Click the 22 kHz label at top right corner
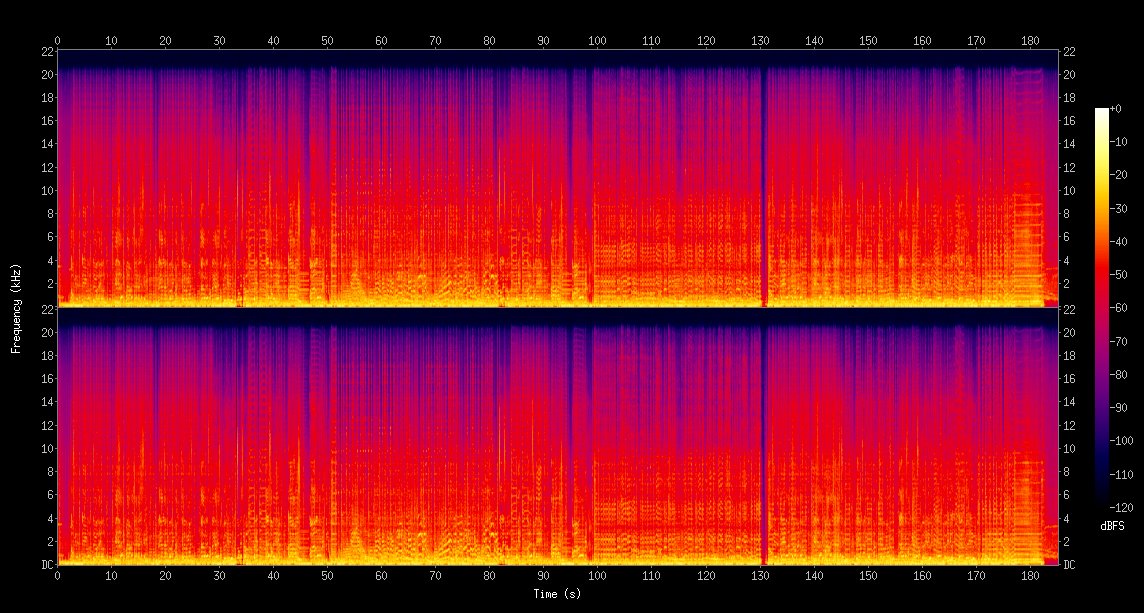The image size is (1144, 613). click(1069, 51)
